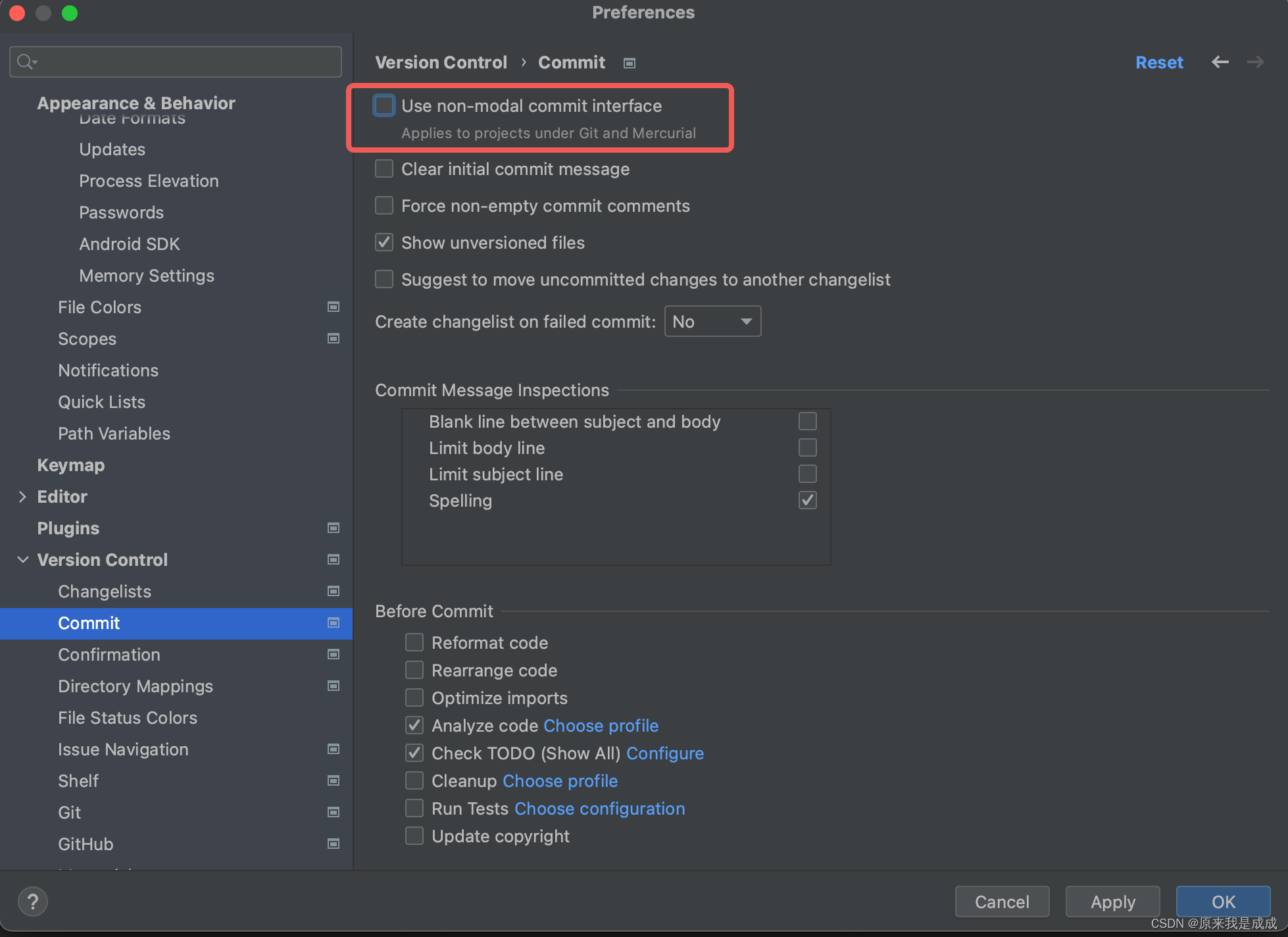Screen dimensions: 1288x937
Task: Click the magnifier icon in the settings search box
Action: tap(26, 61)
